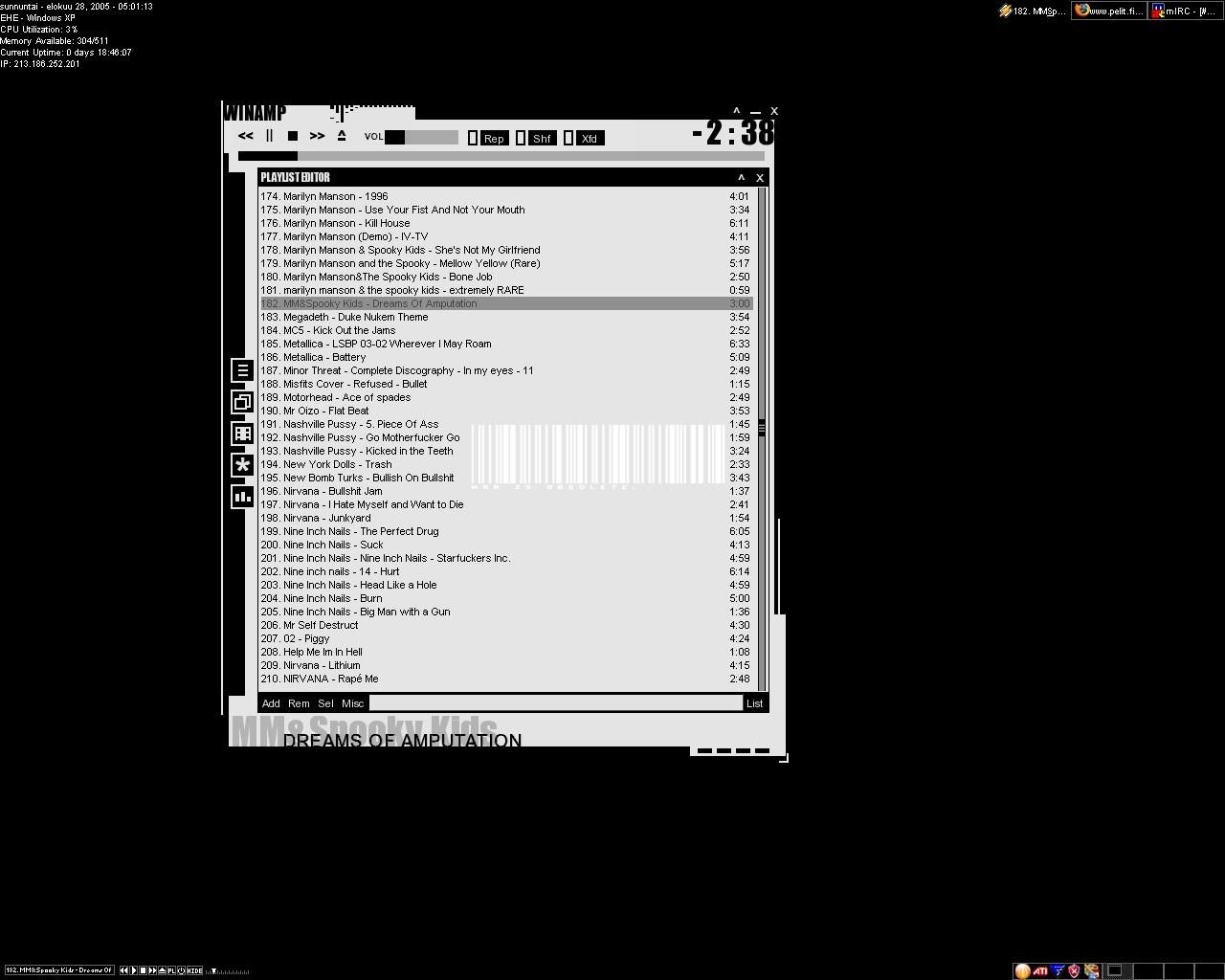
Task: Open the playlist Add menu
Action: [271, 703]
